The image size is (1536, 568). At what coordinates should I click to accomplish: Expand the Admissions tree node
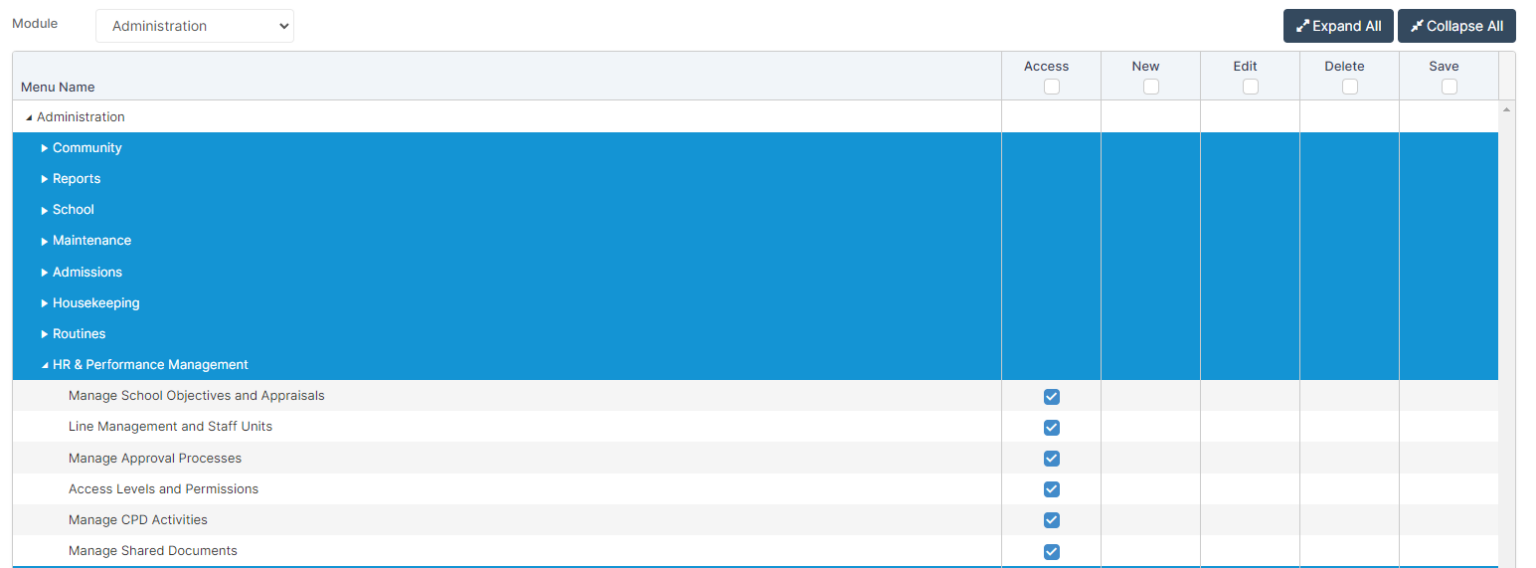click(x=45, y=272)
